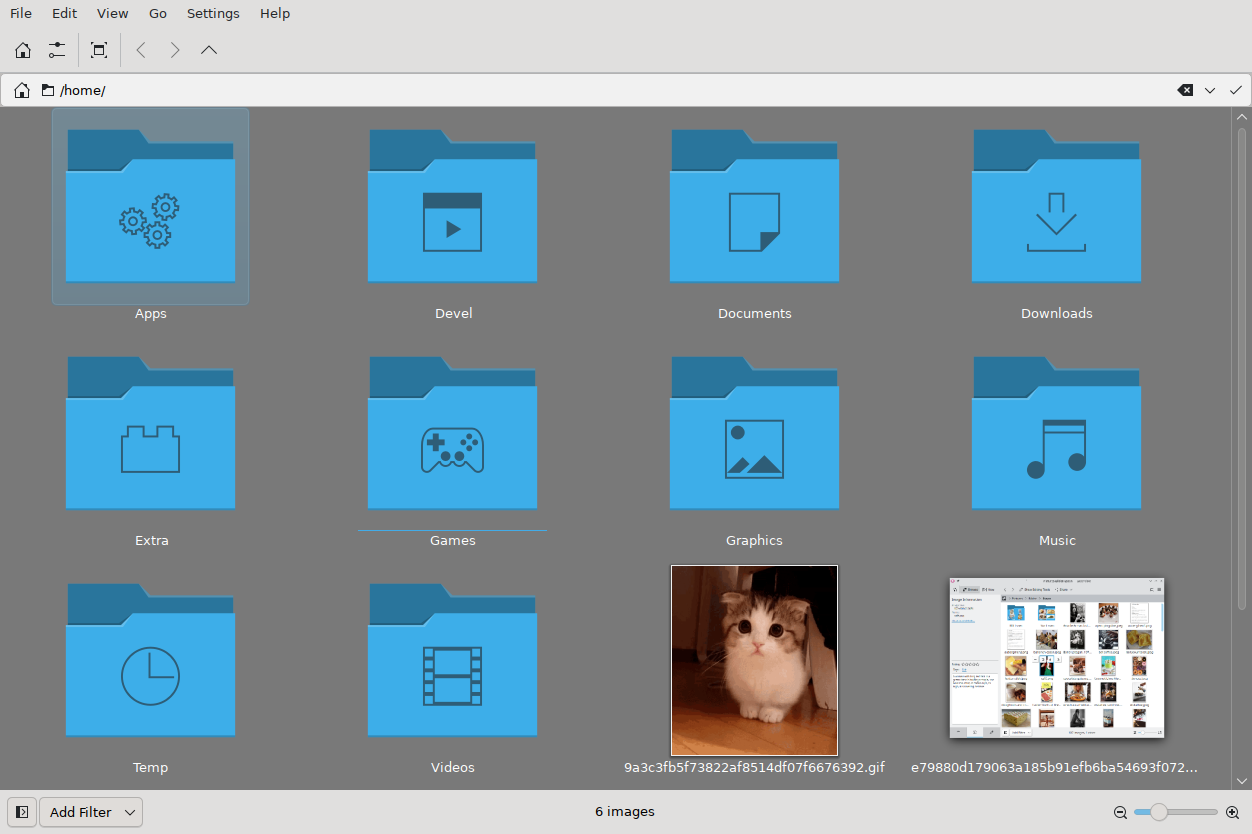Go up to the parent folder
This screenshot has width=1252, height=834.
(209, 50)
